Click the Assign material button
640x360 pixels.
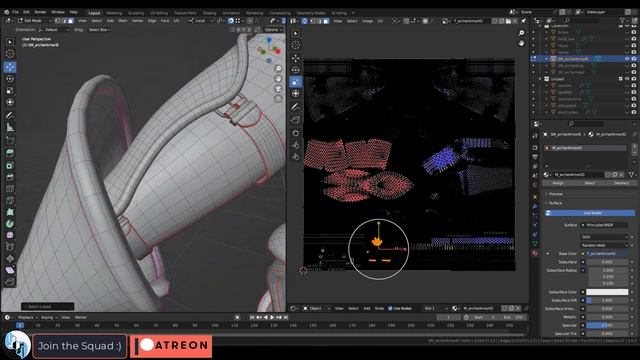(558, 183)
